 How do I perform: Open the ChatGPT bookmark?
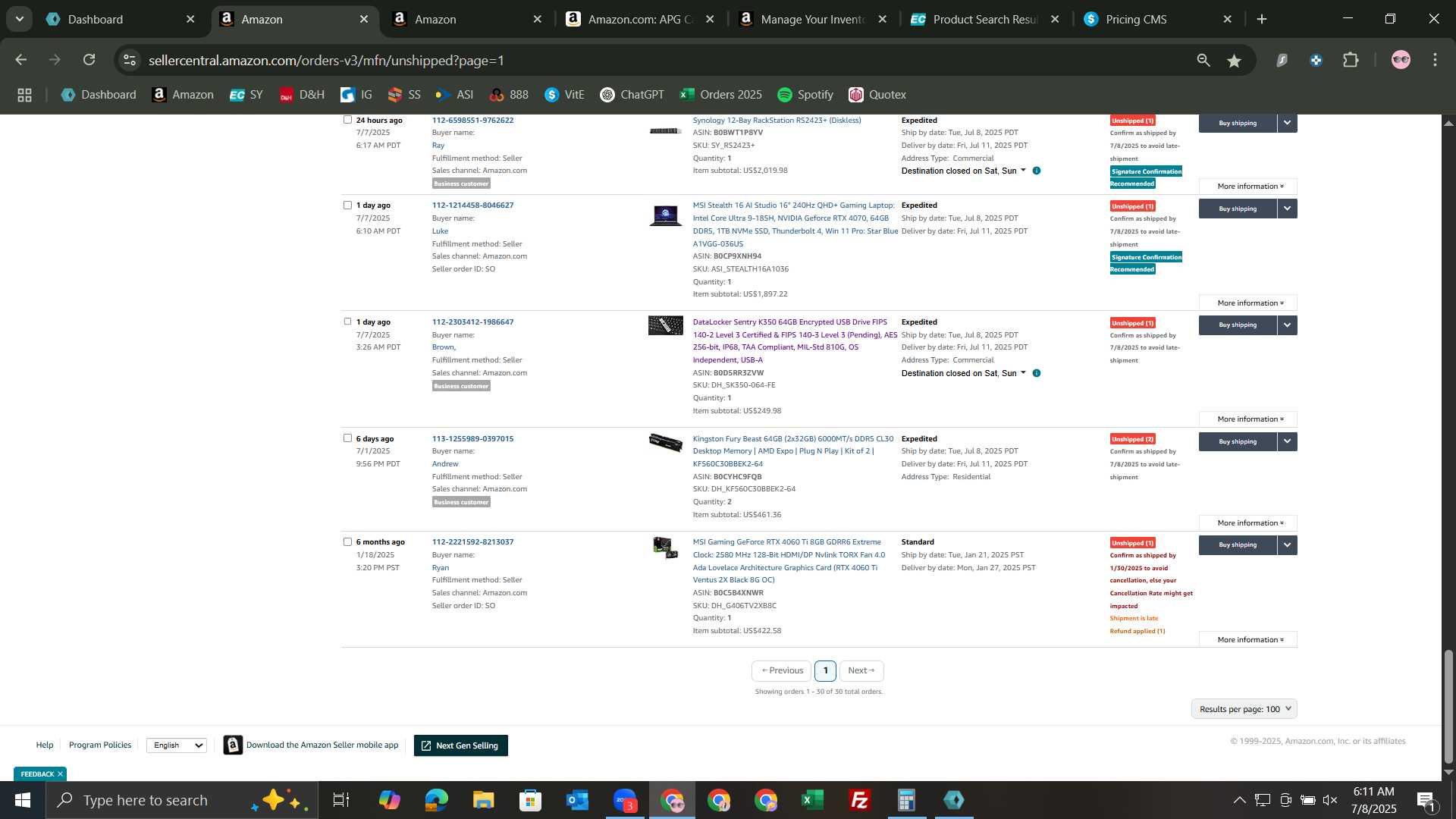tap(632, 95)
